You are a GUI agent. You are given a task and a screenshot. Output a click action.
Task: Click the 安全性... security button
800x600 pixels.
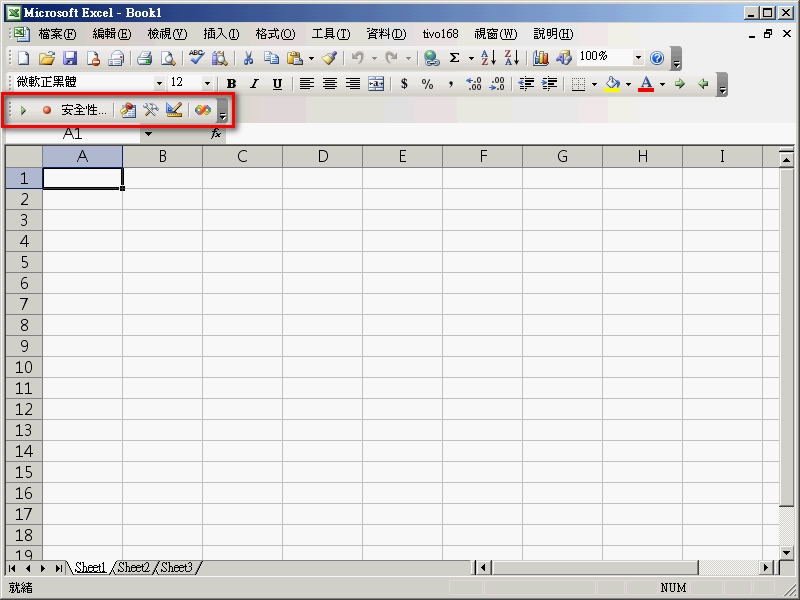pos(84,110)
